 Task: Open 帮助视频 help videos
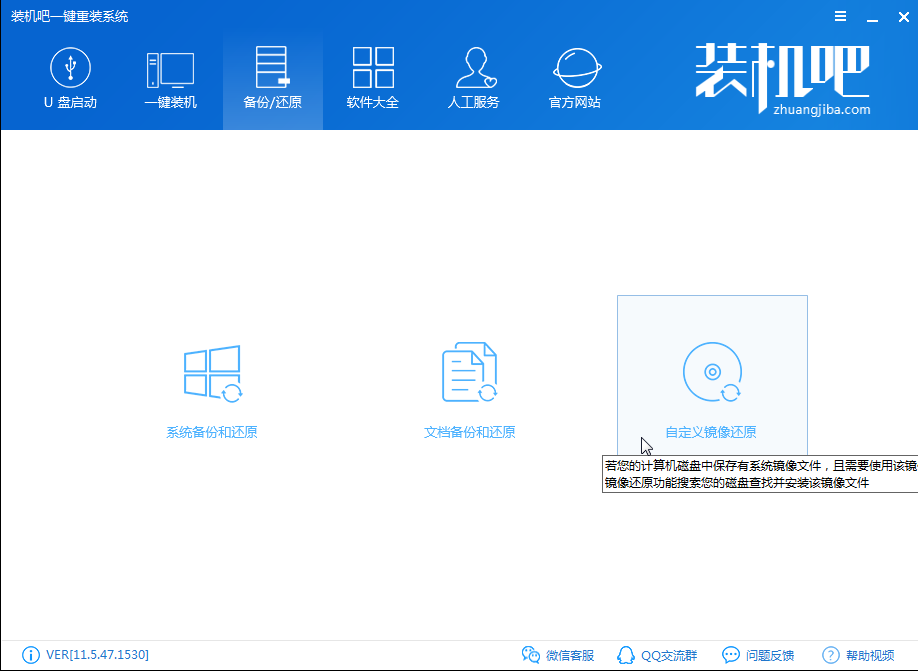[858, 655]
